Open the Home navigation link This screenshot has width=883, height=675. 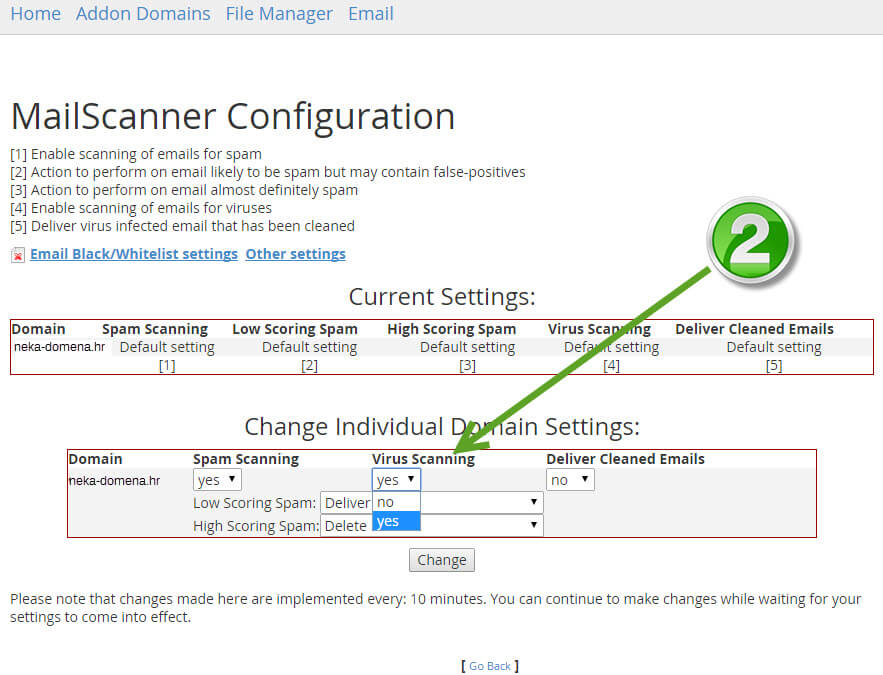pos(35,14)
